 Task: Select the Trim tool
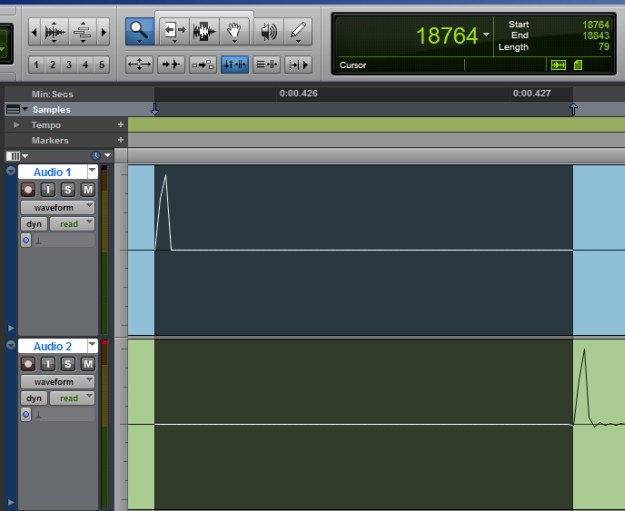click(x=171, y=32)
